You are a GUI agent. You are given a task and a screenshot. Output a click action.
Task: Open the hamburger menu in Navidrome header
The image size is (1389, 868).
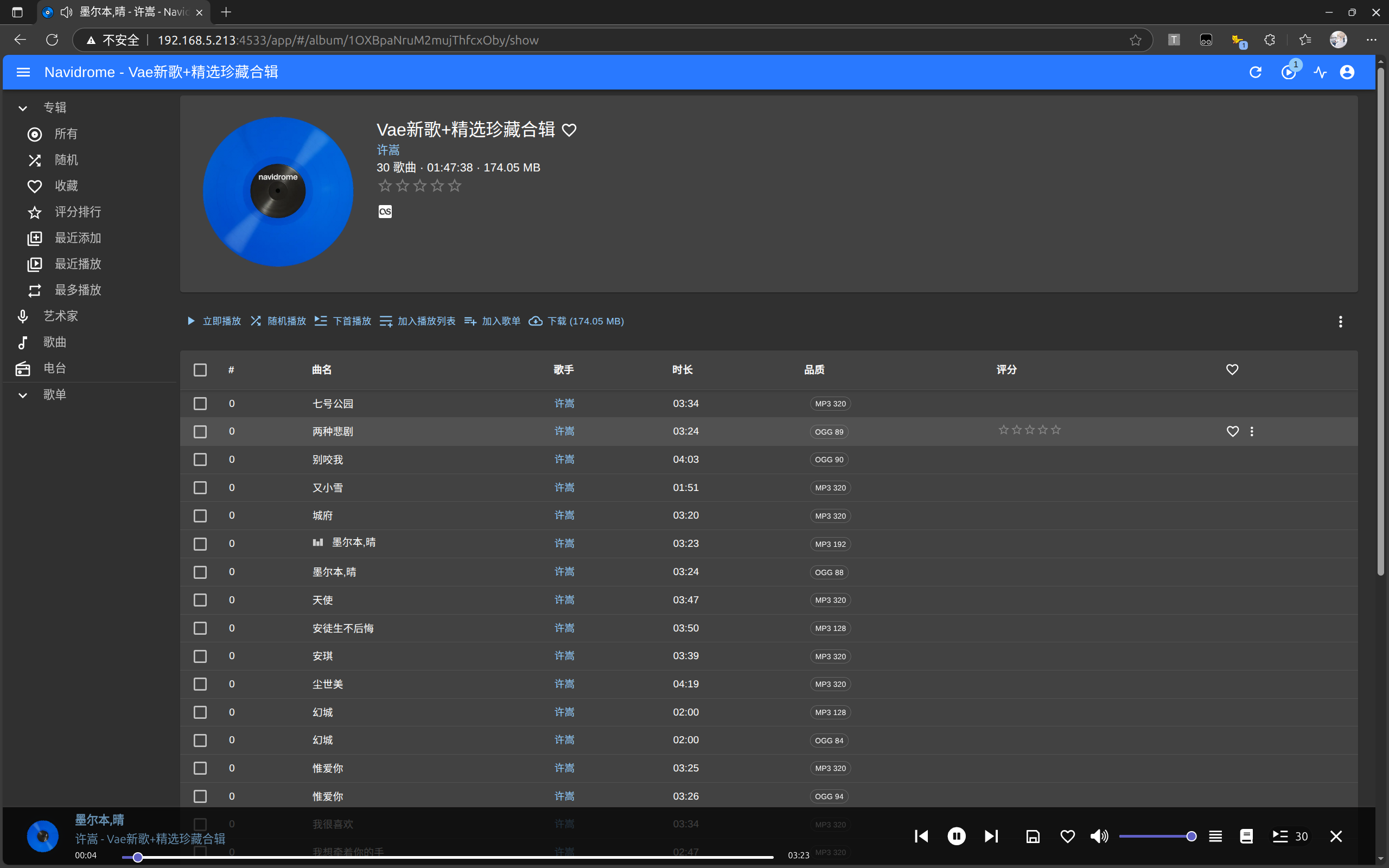23,72
